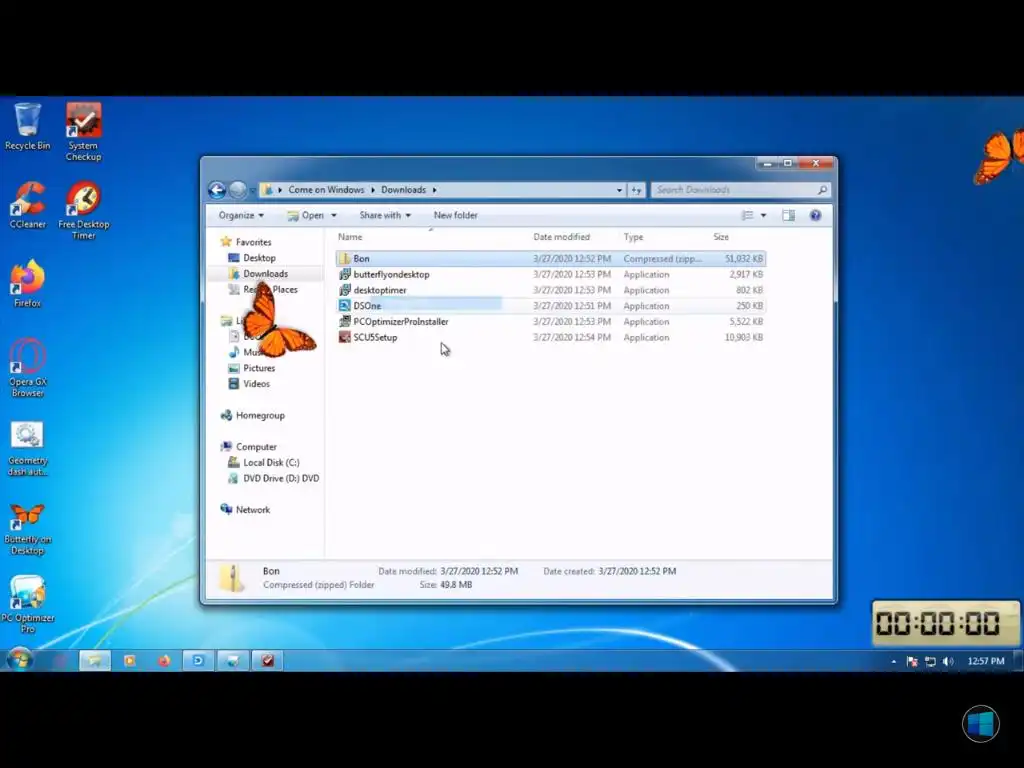Viewport: 1024px width, 768px height.
Task: Click the 00:00:00 desktop timer widget
Action: click(x=945, y=623)
